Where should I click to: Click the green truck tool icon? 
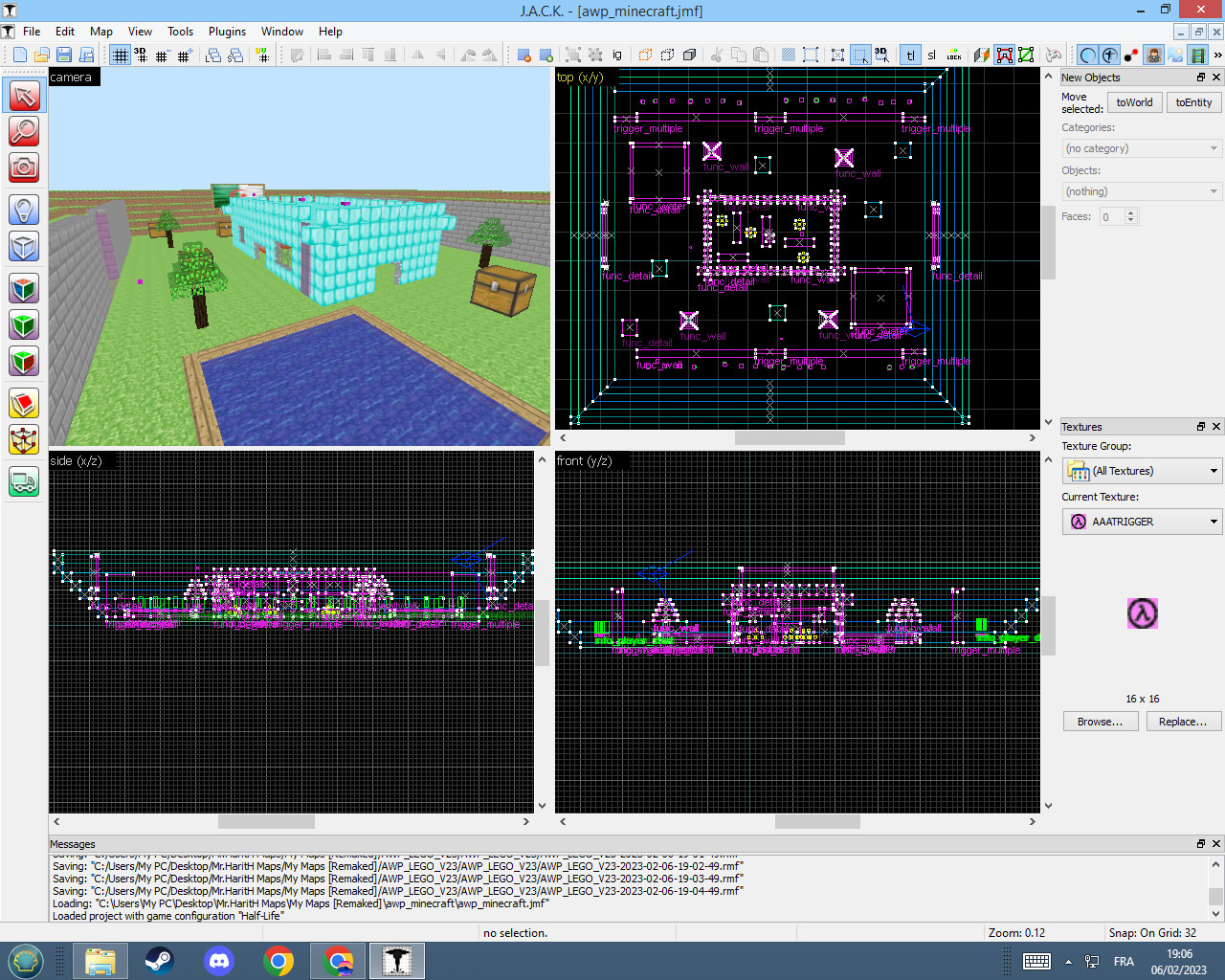pos(24,481)
